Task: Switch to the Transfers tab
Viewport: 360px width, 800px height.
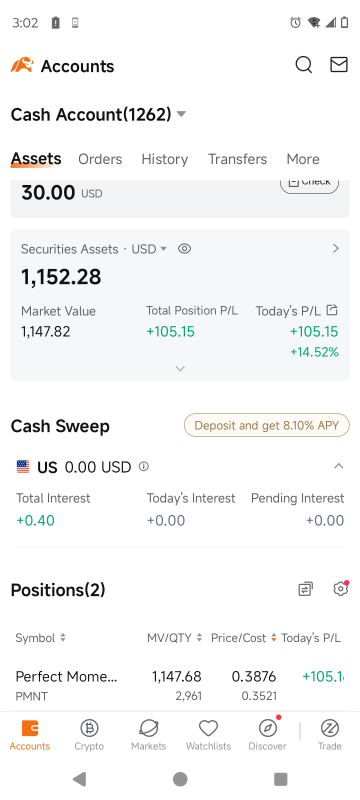Action: tap(237, 159)
